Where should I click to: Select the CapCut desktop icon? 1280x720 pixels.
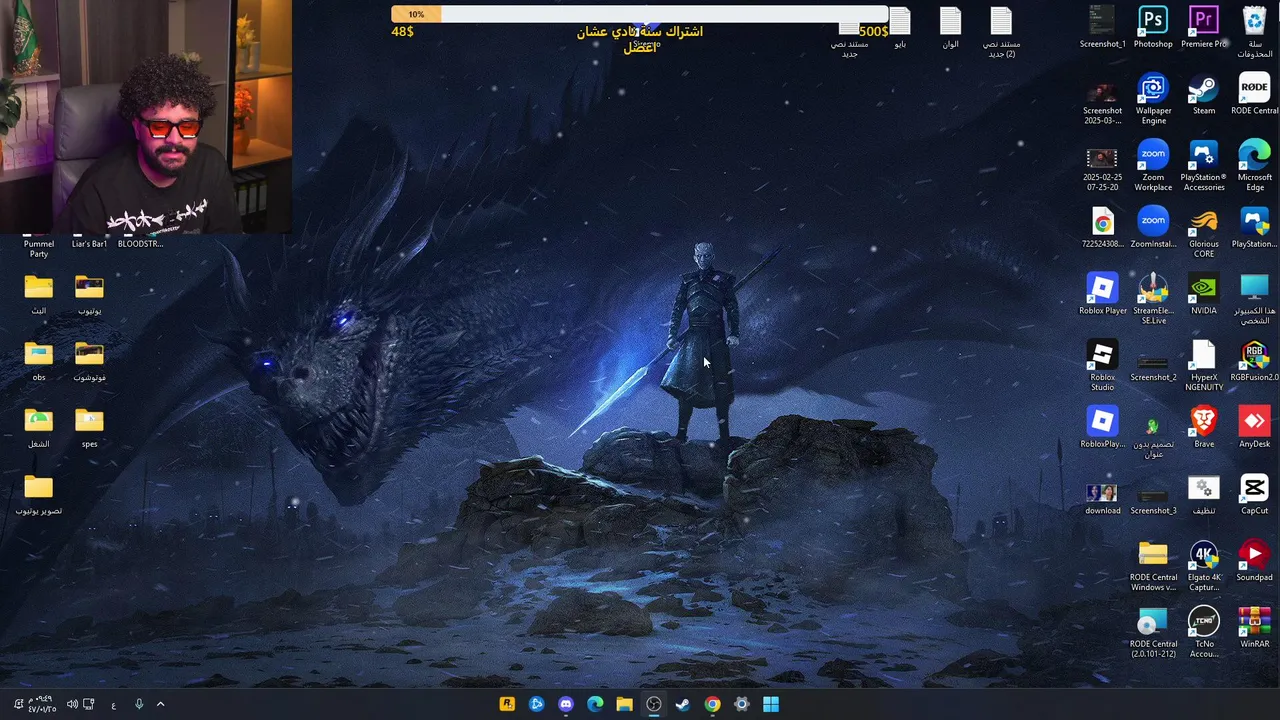(1254, 494)
